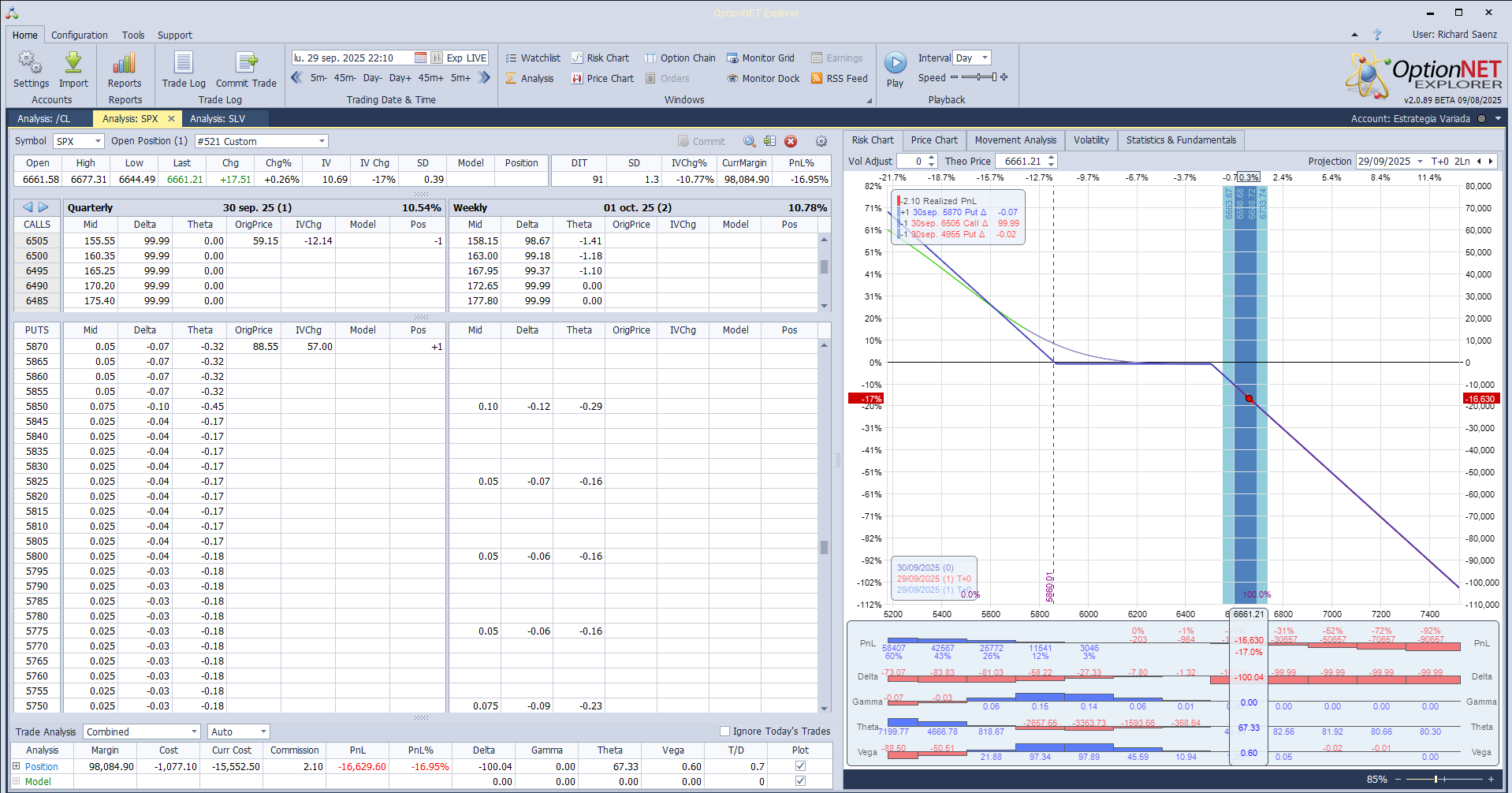Close the Analysis: SPX tab
1512x793 pixels.
click(x=171, y=119)
